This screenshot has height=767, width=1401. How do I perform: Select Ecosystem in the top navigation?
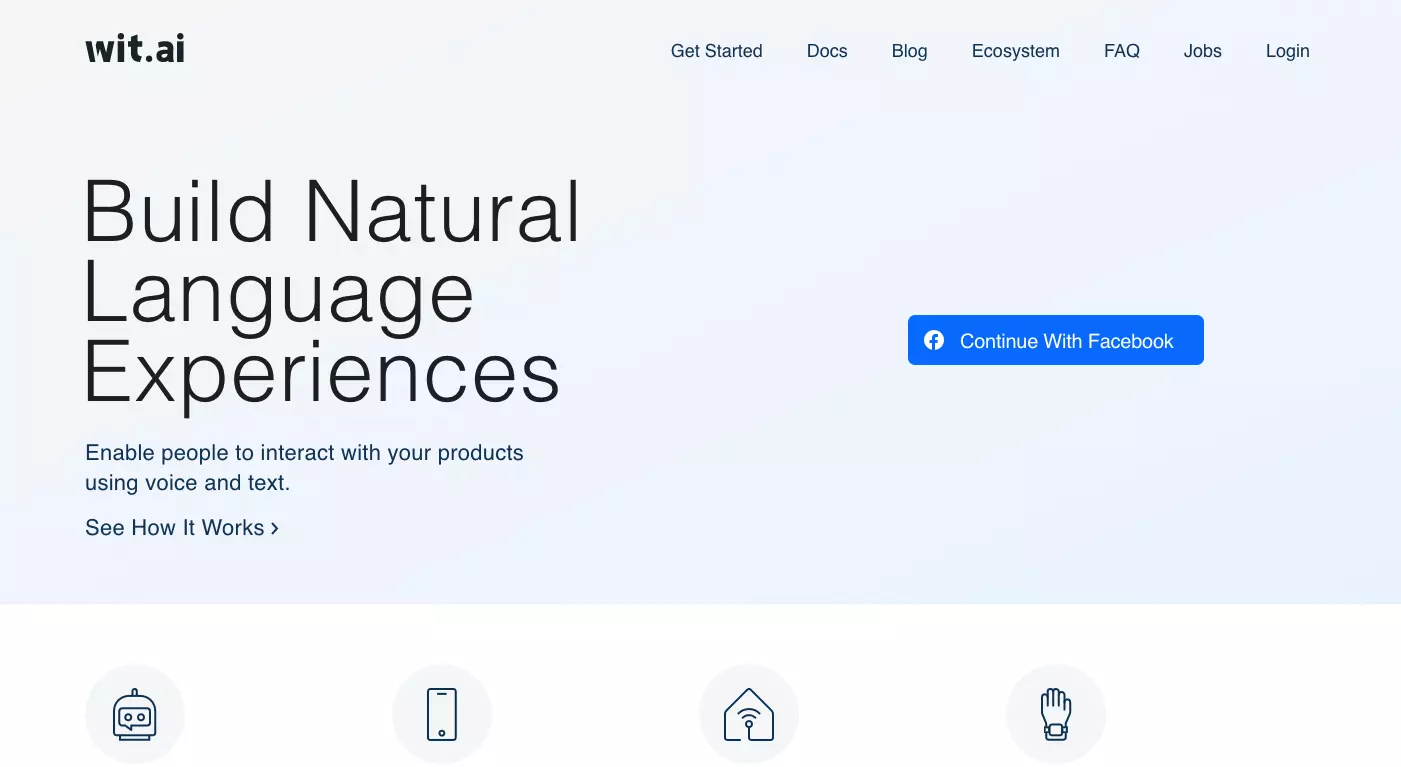[x=1015, y=51]
